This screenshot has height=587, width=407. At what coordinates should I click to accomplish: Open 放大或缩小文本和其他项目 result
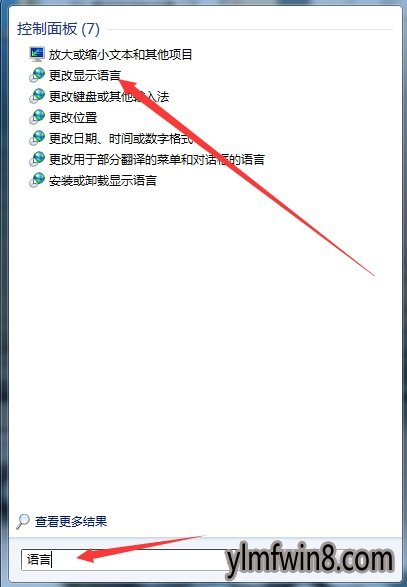[120, 54]
